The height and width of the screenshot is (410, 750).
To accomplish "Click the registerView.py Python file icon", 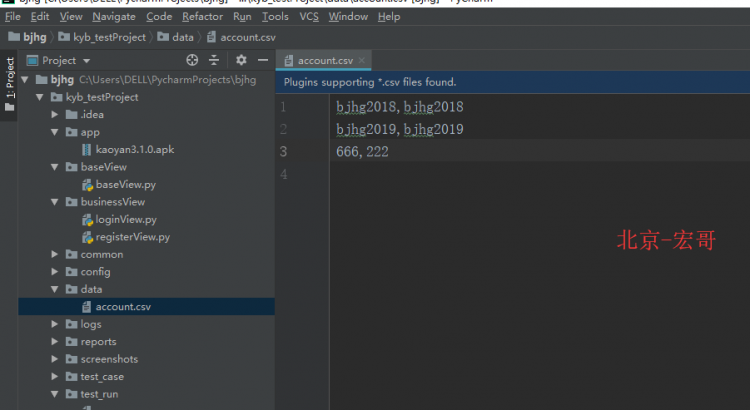I will point(86,237).
